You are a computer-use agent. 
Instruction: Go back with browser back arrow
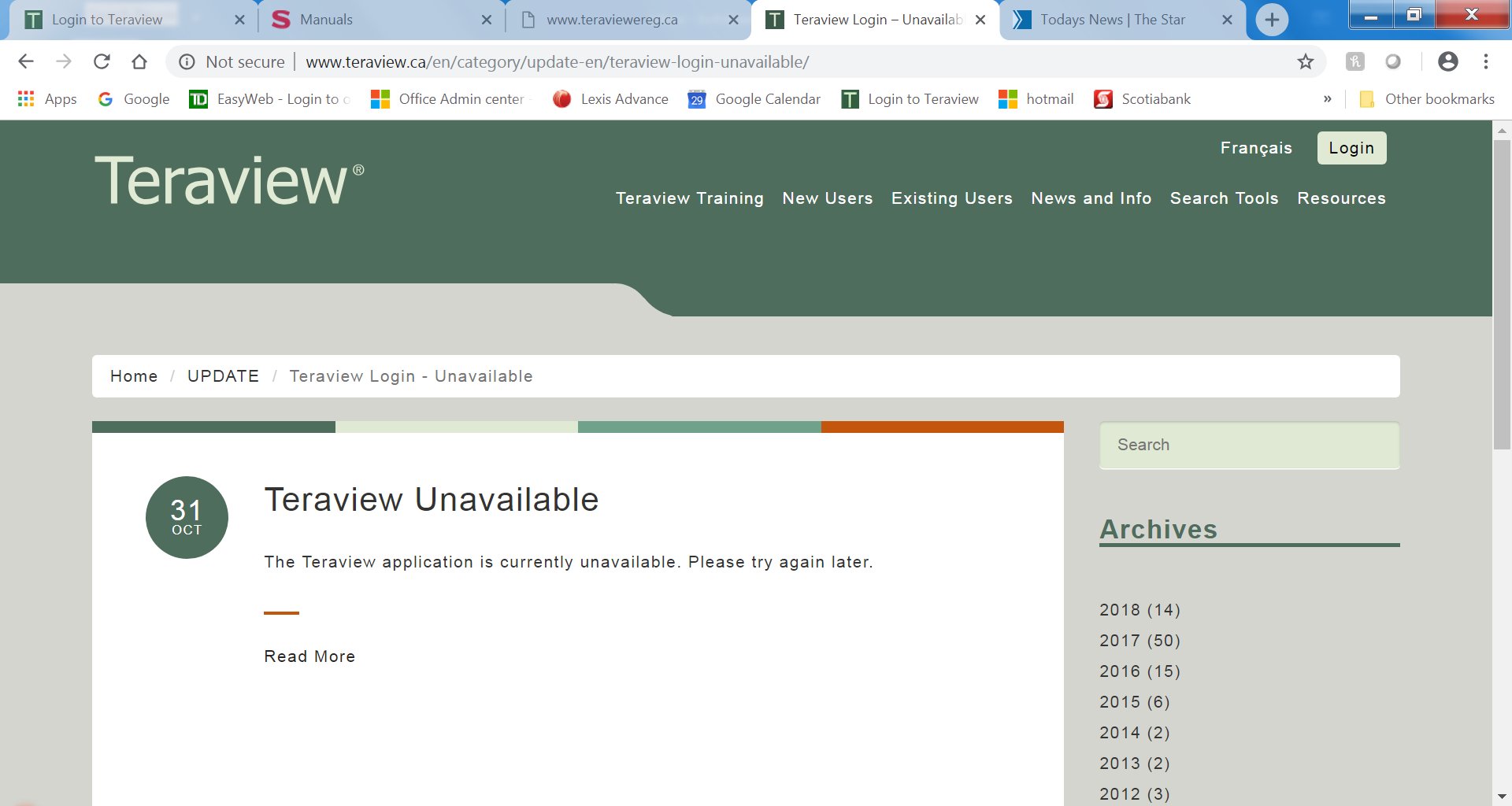tap(26, 61)
